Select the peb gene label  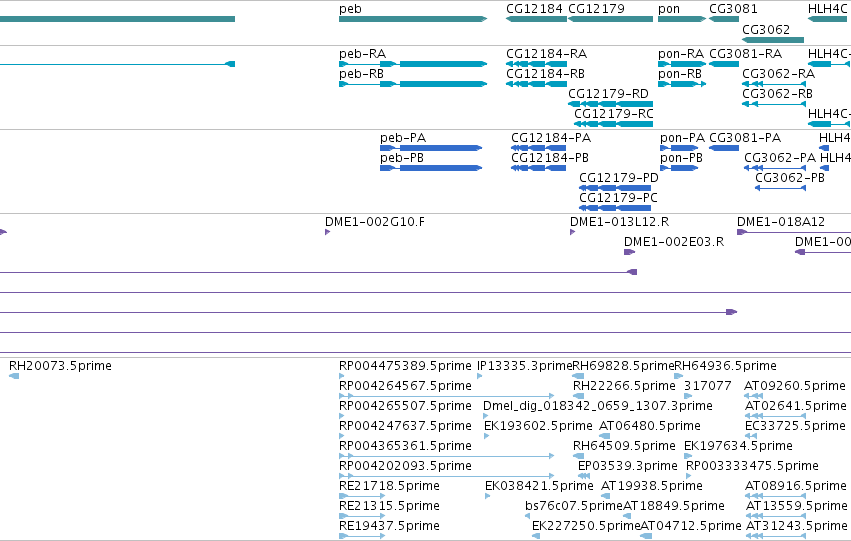(x=350, y=9)
